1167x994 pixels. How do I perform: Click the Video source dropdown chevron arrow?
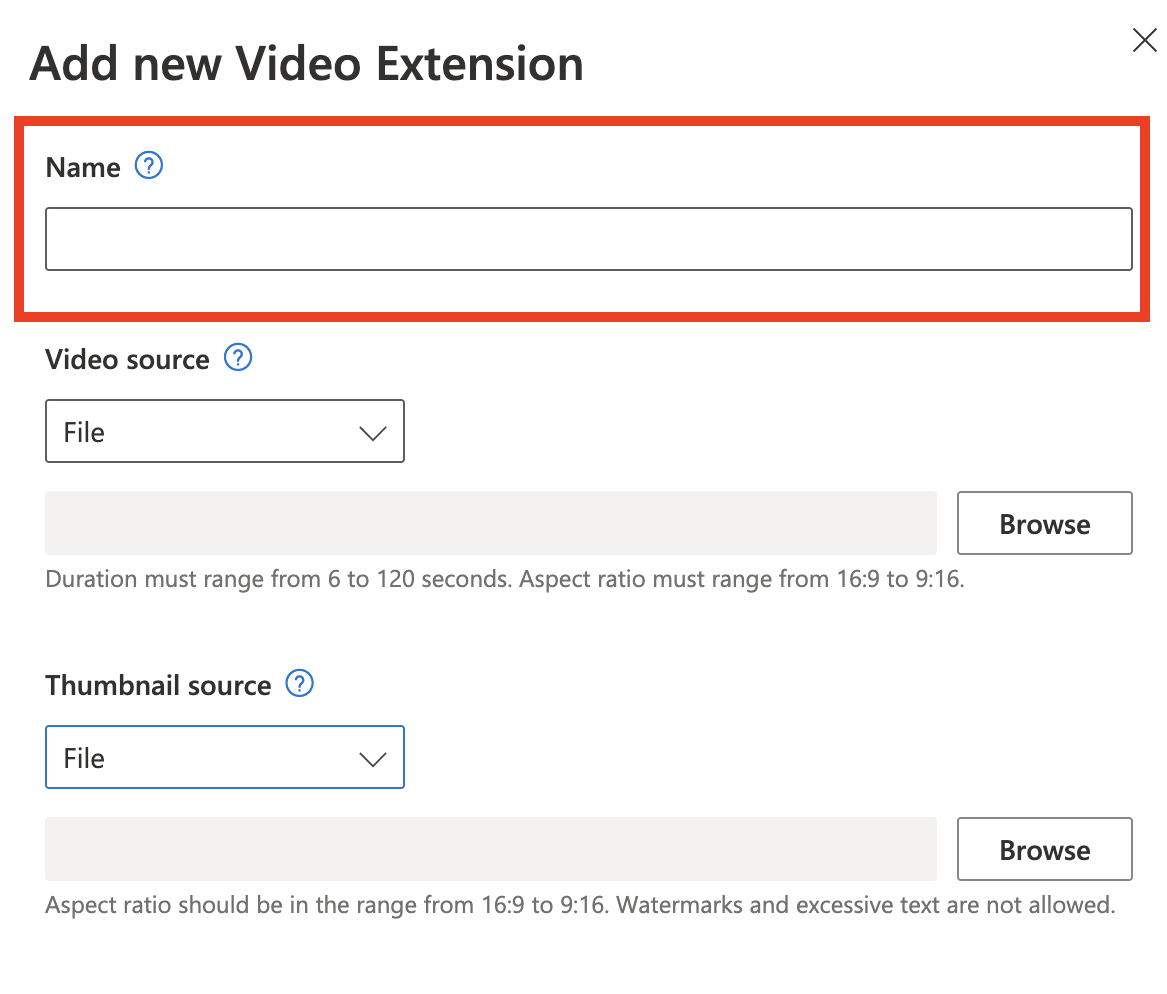[372, 433]
